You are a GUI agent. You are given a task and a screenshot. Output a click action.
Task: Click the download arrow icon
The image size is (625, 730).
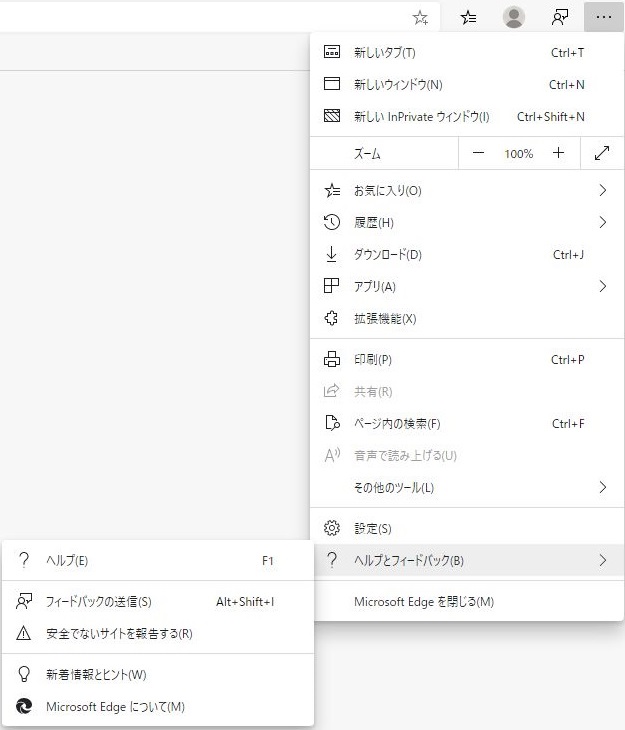pos(332,254)
